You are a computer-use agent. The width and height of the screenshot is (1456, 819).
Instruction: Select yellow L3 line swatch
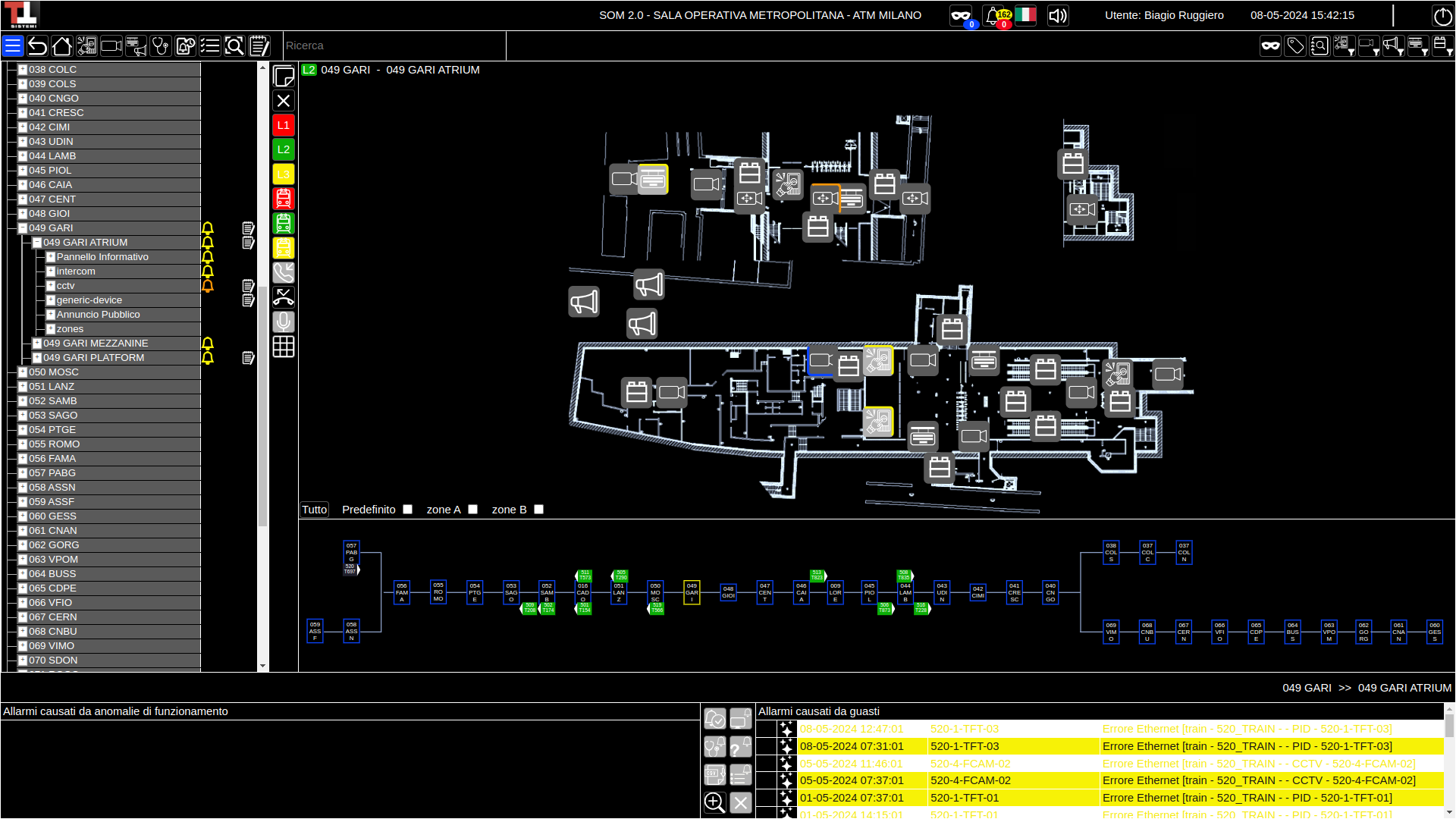pyautogui.click(x=283, y=174)
